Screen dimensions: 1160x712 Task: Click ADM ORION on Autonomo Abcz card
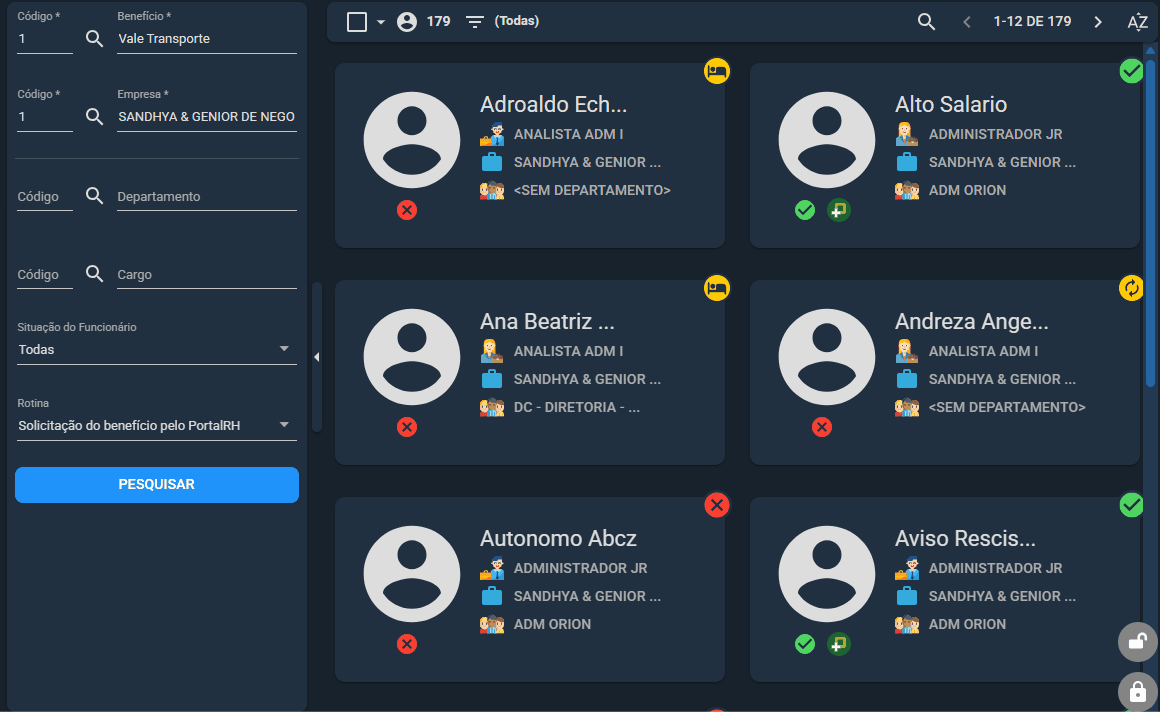coord(553,624)
